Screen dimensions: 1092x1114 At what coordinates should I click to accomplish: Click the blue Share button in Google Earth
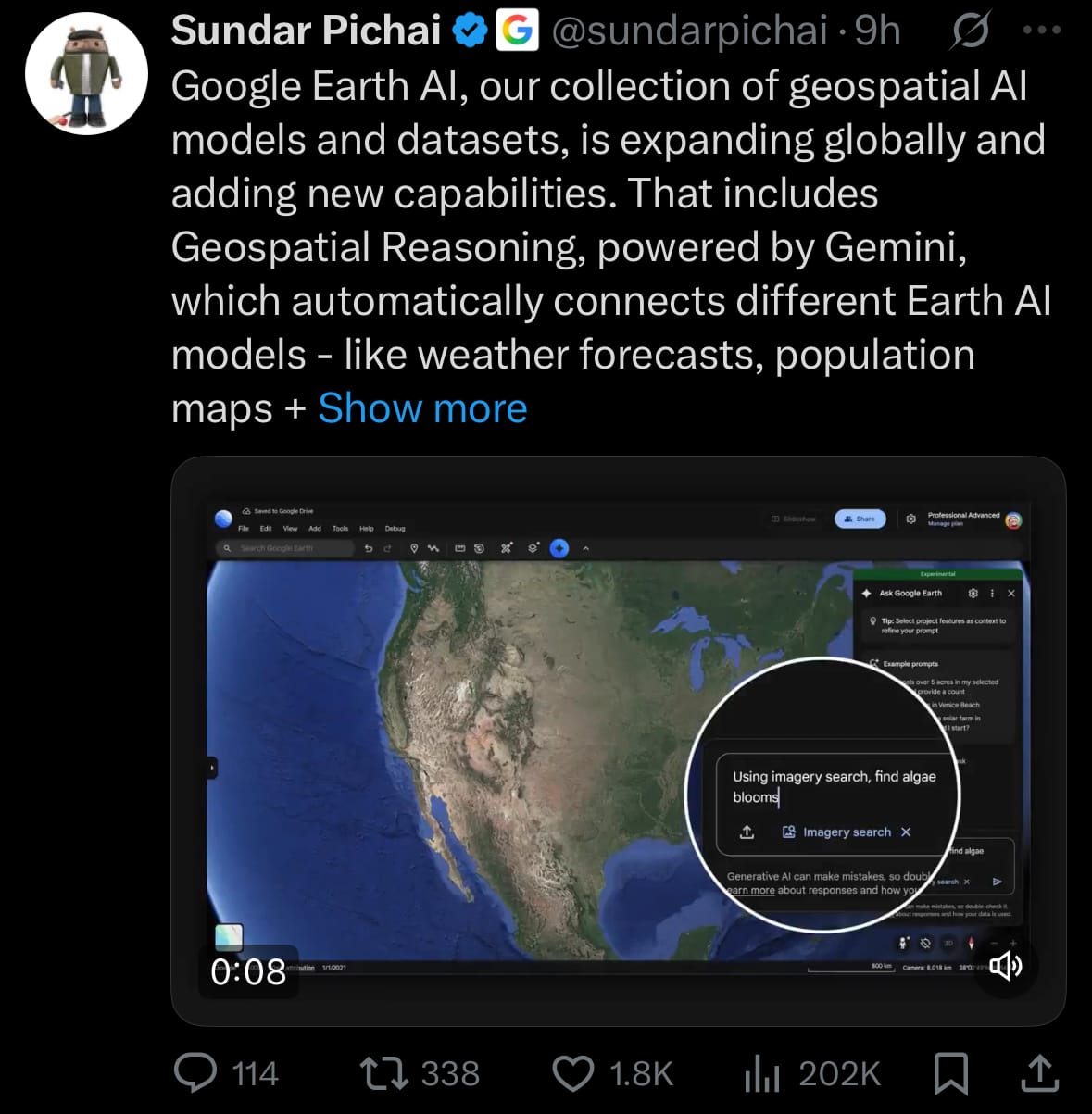[860, 519]
